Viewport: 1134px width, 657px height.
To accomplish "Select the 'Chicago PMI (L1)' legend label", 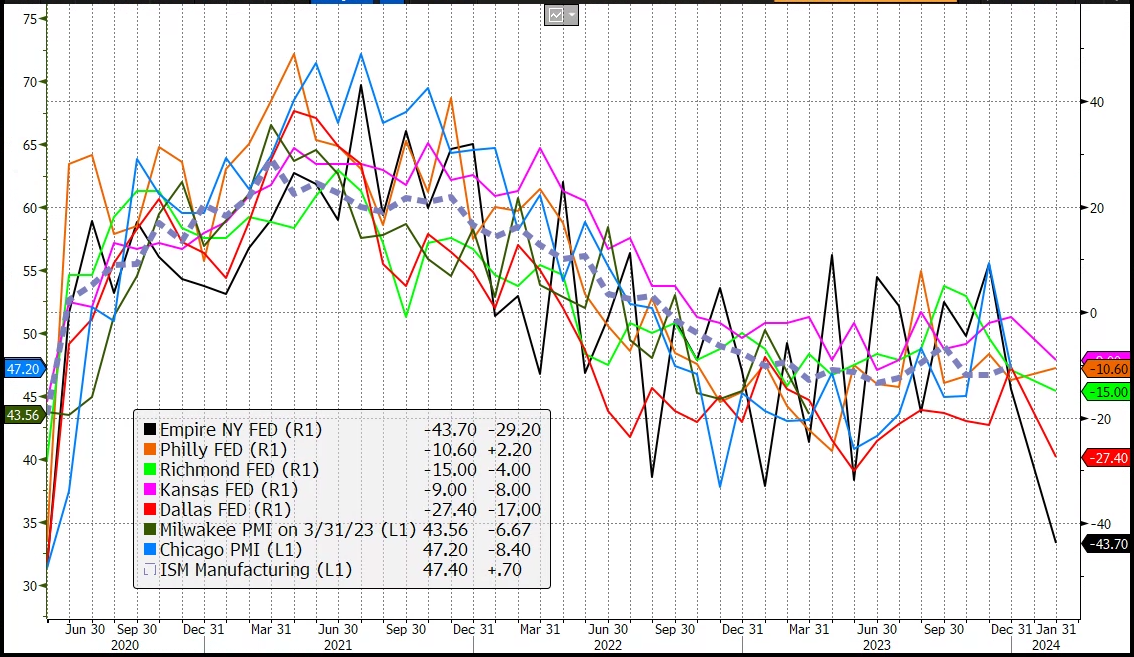I will (231, 550).
